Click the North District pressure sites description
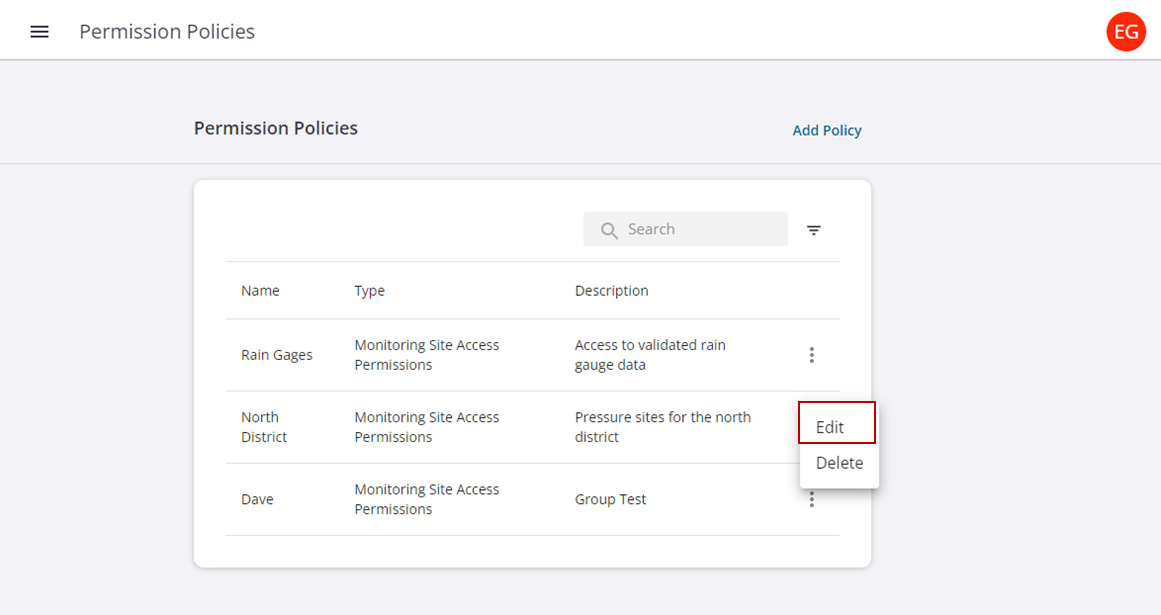 662,427
